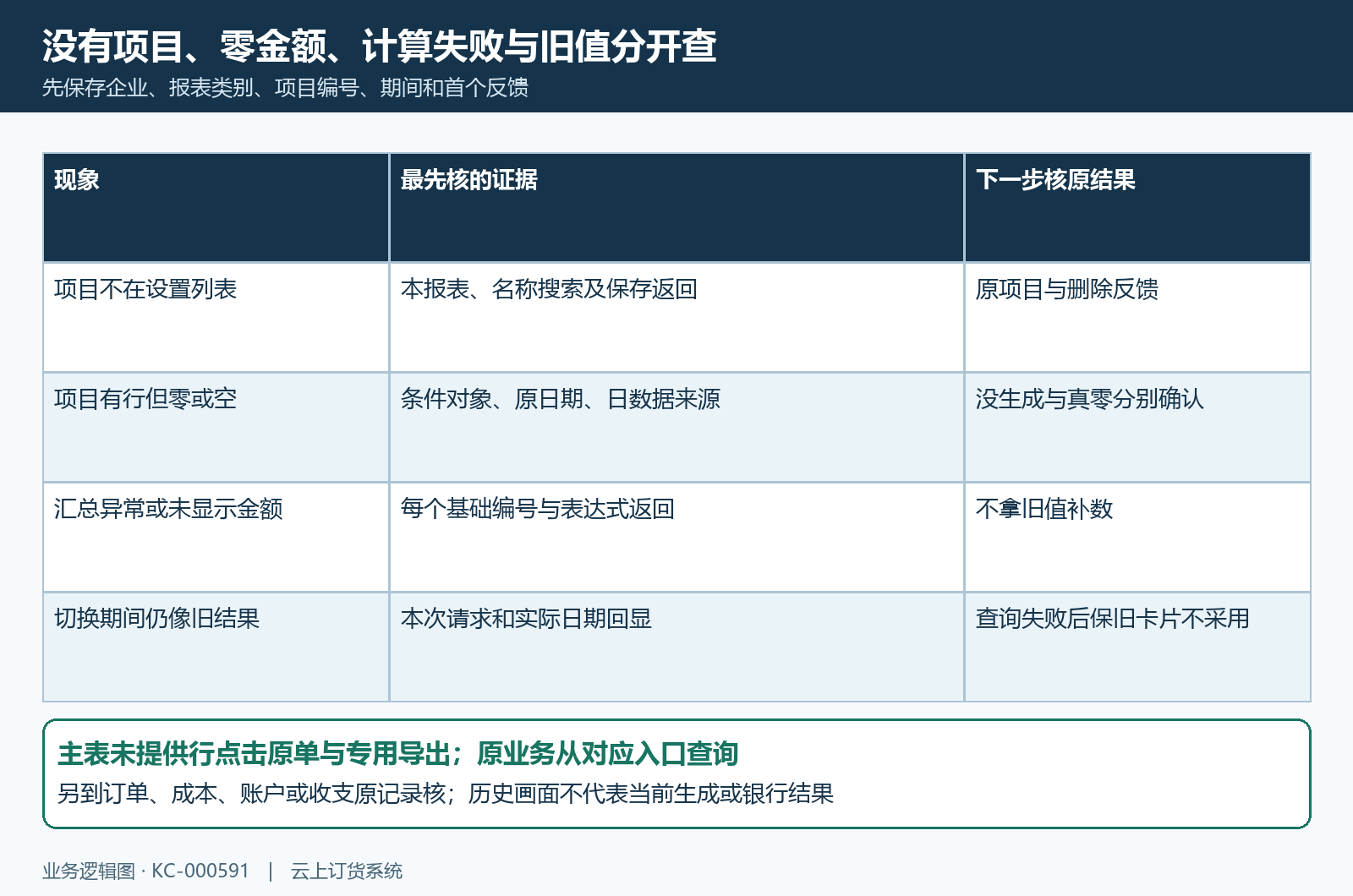Image resolution: width=1353 pixels, height=896 pixels.
Task: Click cell 条件对象、原日期、日数据来源
Action: tap(676, 427)
